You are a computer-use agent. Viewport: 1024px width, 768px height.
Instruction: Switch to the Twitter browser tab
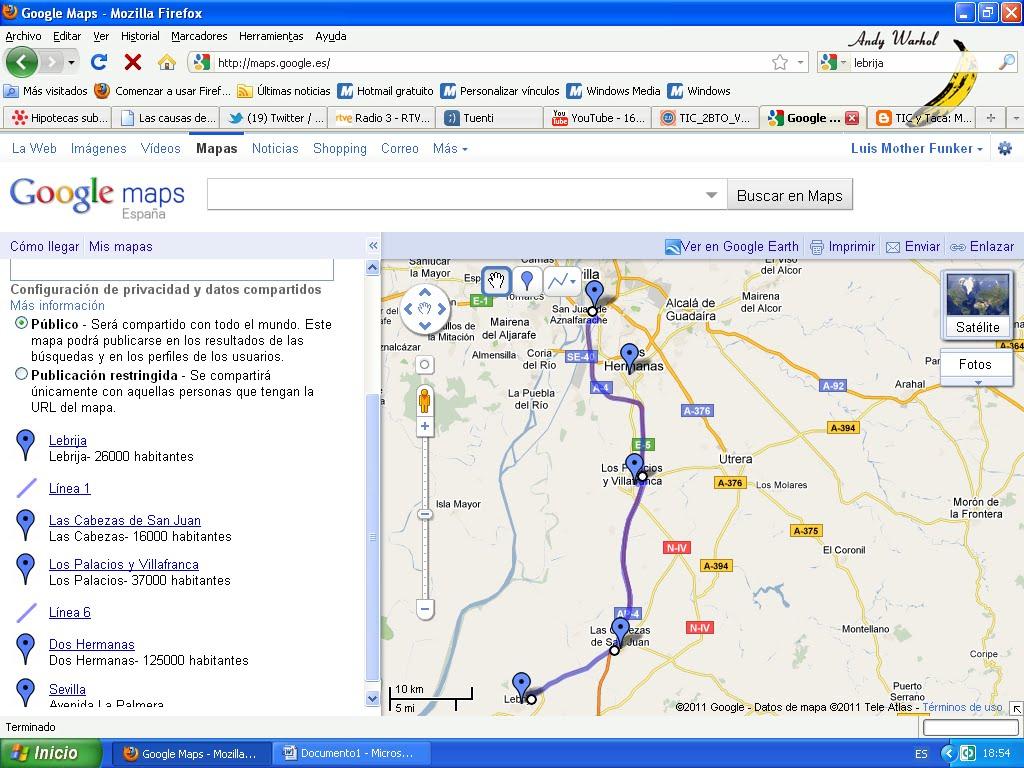[274, 118]
